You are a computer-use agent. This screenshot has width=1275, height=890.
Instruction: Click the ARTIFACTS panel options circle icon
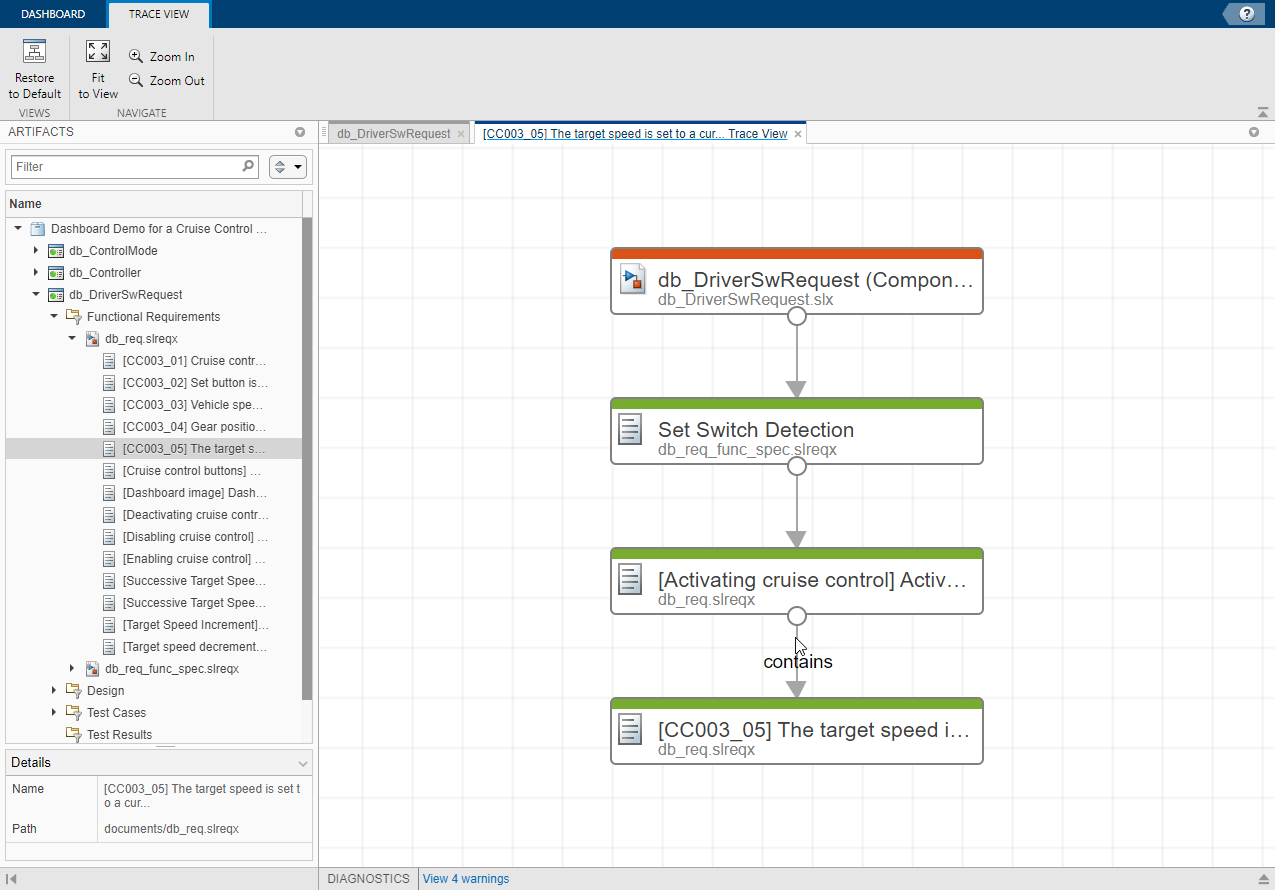pyautogui.click(x=299, y=132)
